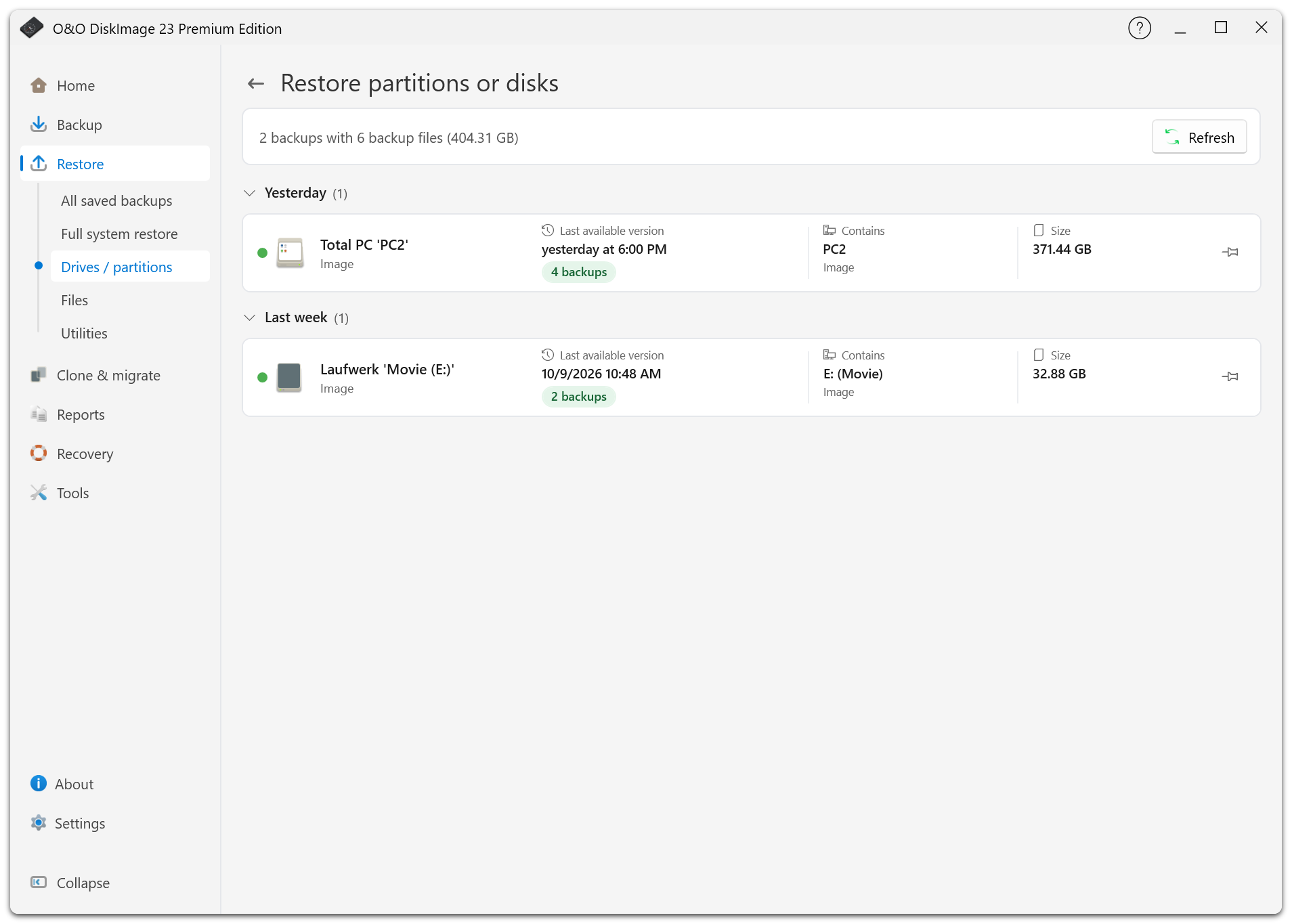The height and width of the screenshot is (924, 1292).
Task: Click the About info icon
Action: click(x=39, y=784)
